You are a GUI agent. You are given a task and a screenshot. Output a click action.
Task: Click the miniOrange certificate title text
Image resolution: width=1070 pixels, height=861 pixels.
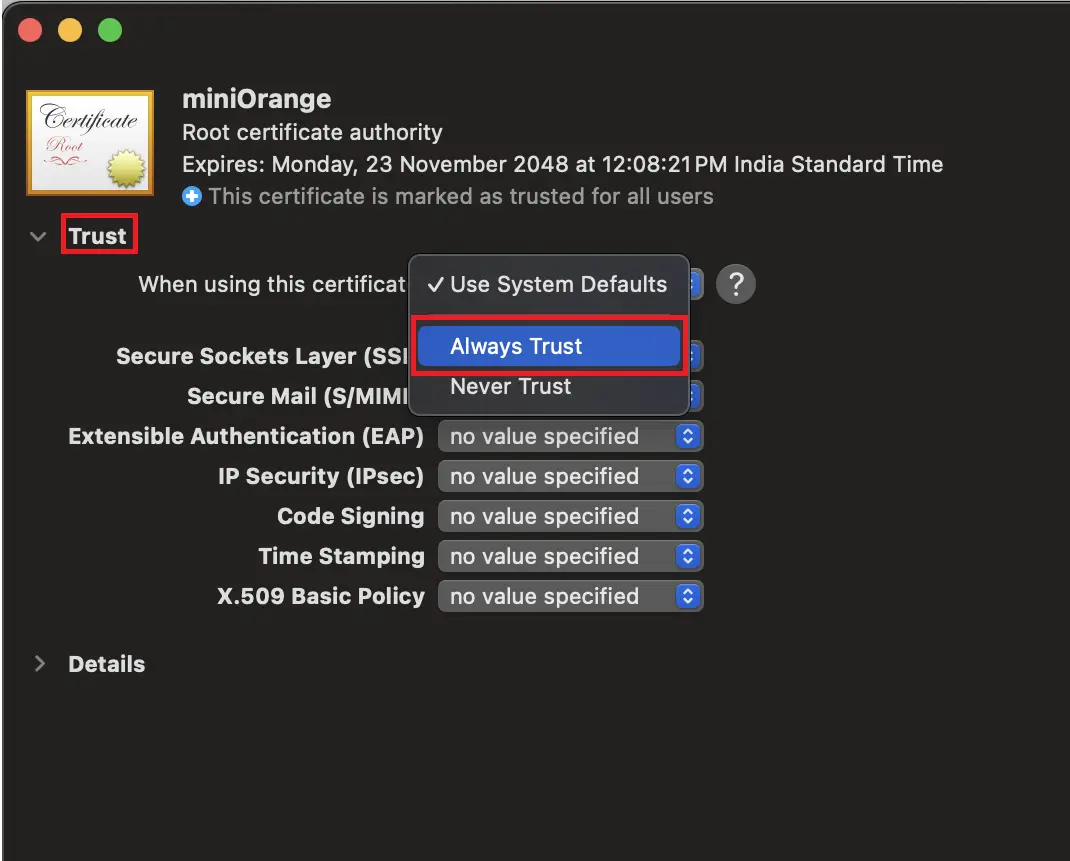point(256,99)
